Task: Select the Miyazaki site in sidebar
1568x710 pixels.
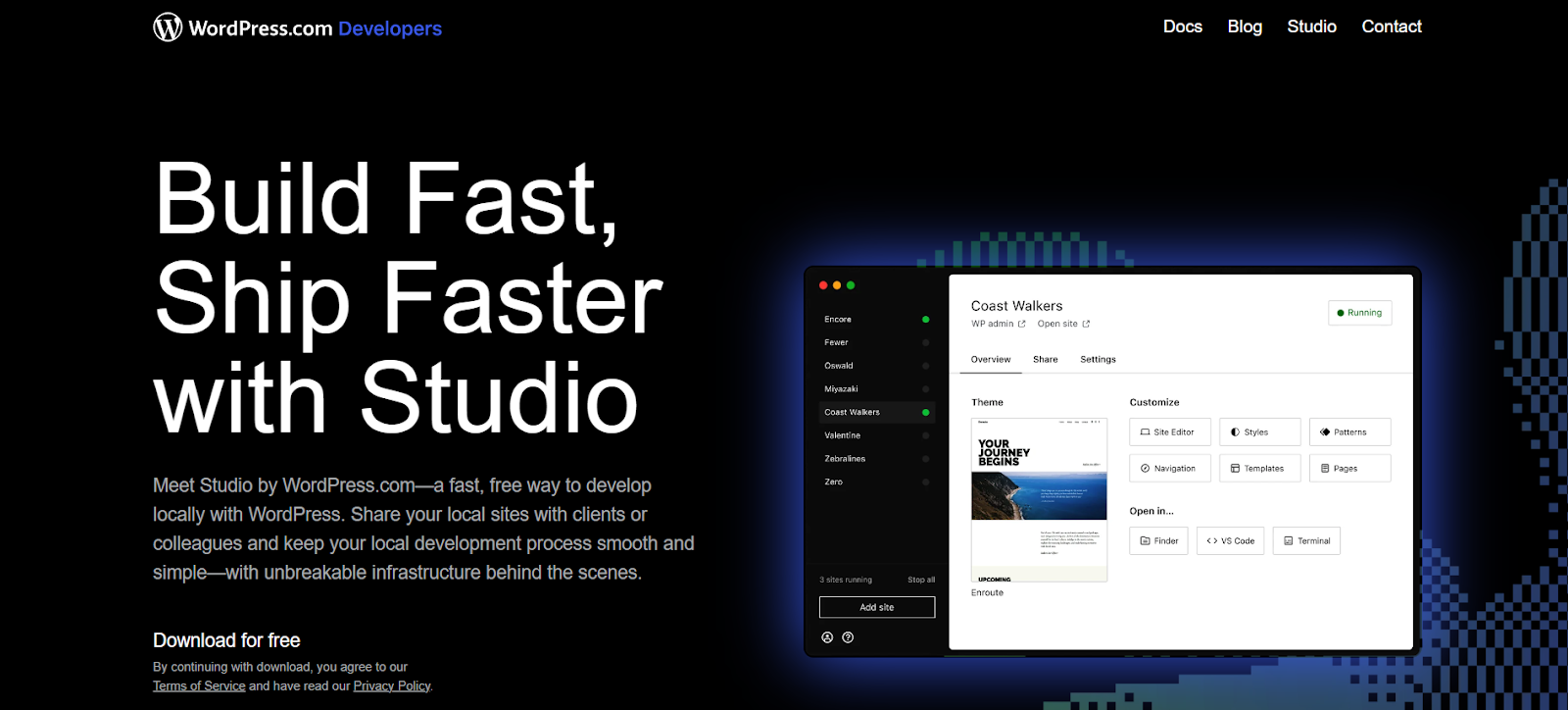Action: pos(877,389)
